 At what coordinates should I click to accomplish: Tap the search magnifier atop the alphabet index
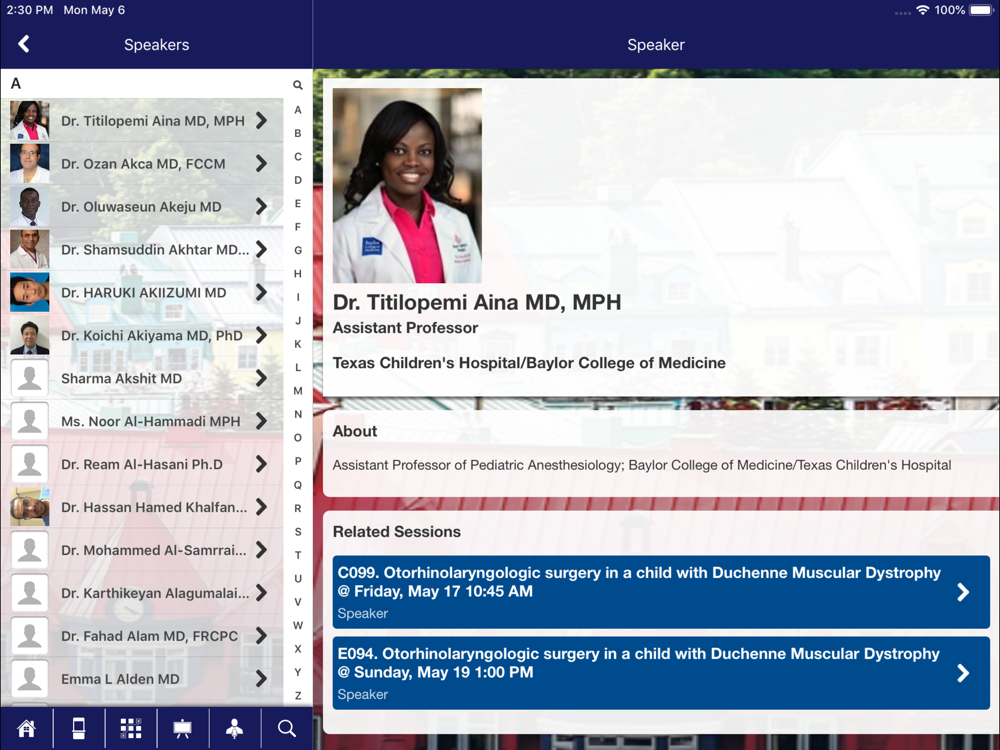298,86
